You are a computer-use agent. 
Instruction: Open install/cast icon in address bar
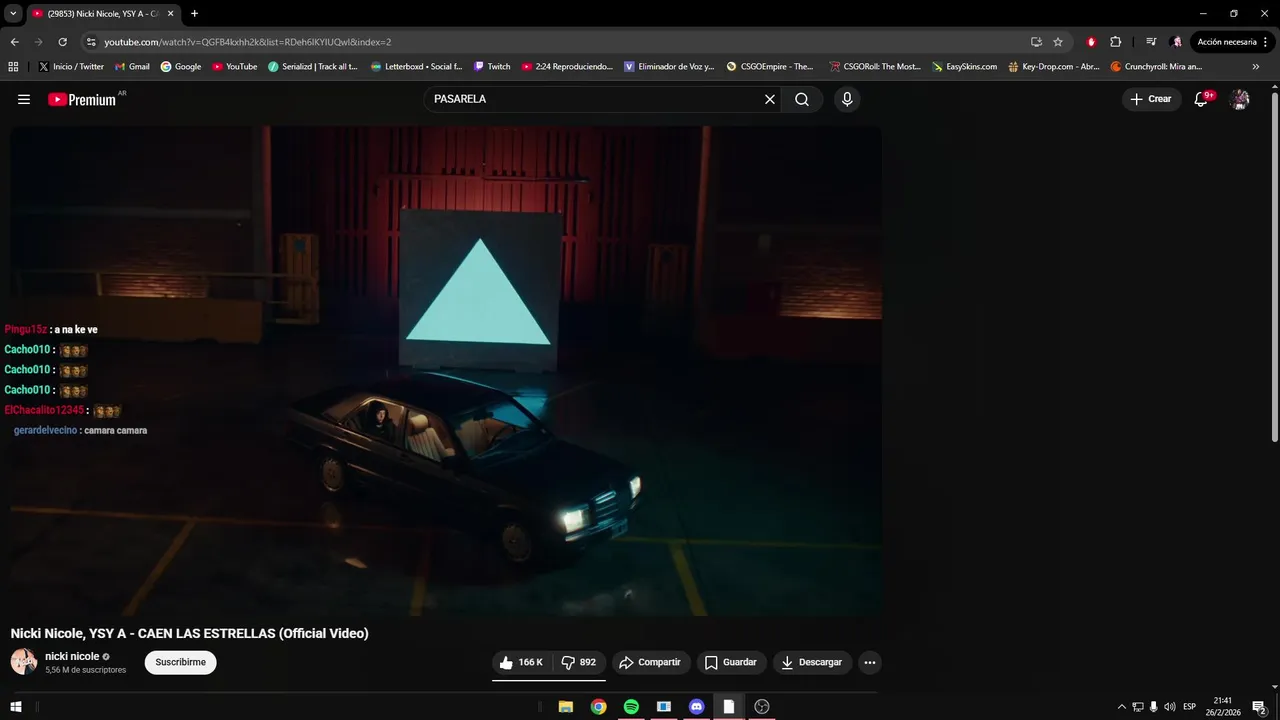[1036, 42]
